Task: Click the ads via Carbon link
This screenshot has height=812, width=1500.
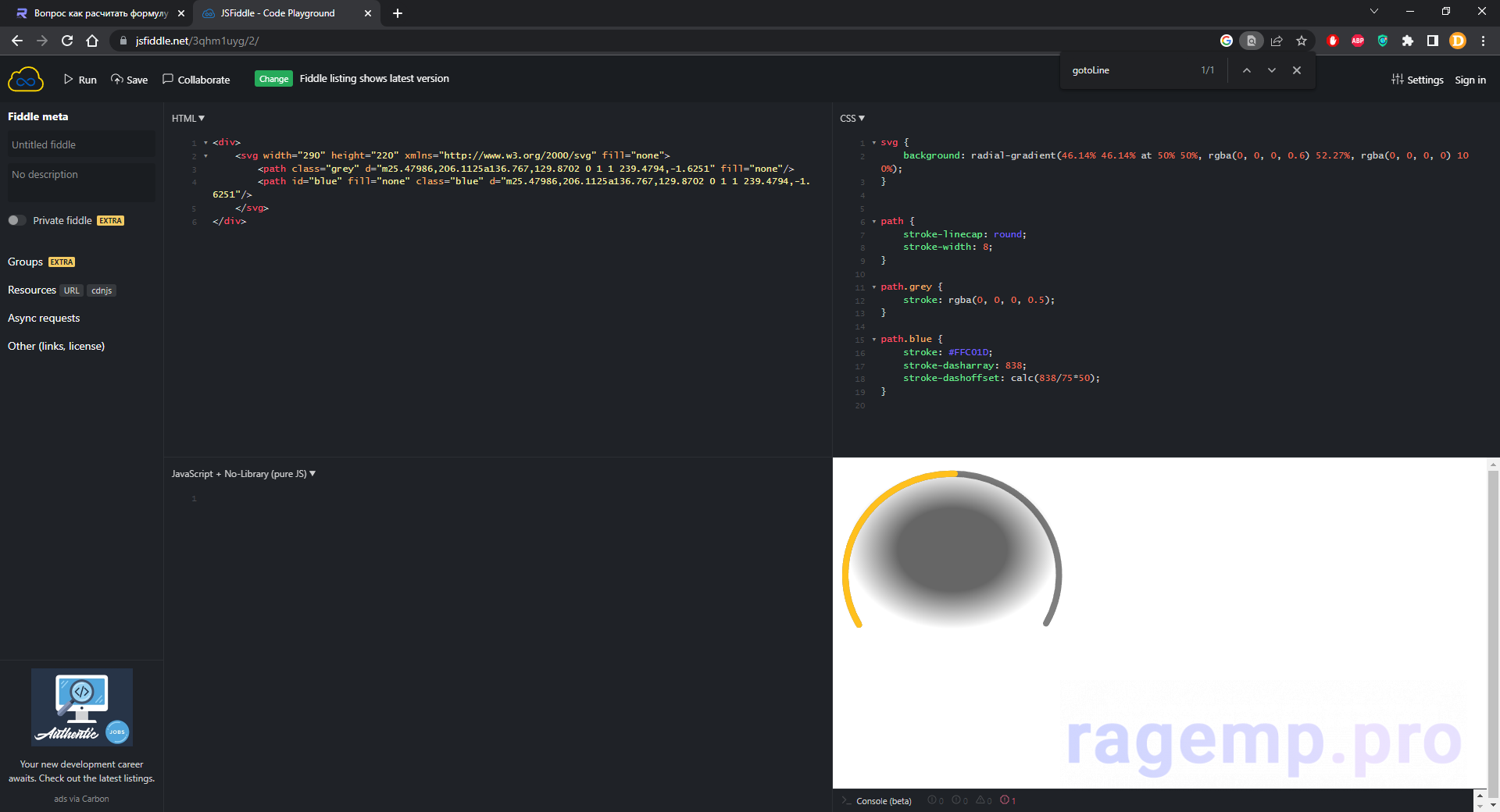Action: tap(81, 799)
